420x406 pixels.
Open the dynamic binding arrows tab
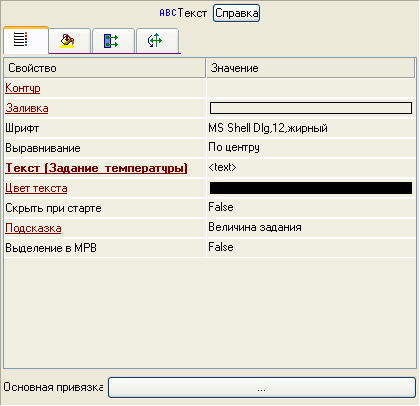tap(111, 41)
